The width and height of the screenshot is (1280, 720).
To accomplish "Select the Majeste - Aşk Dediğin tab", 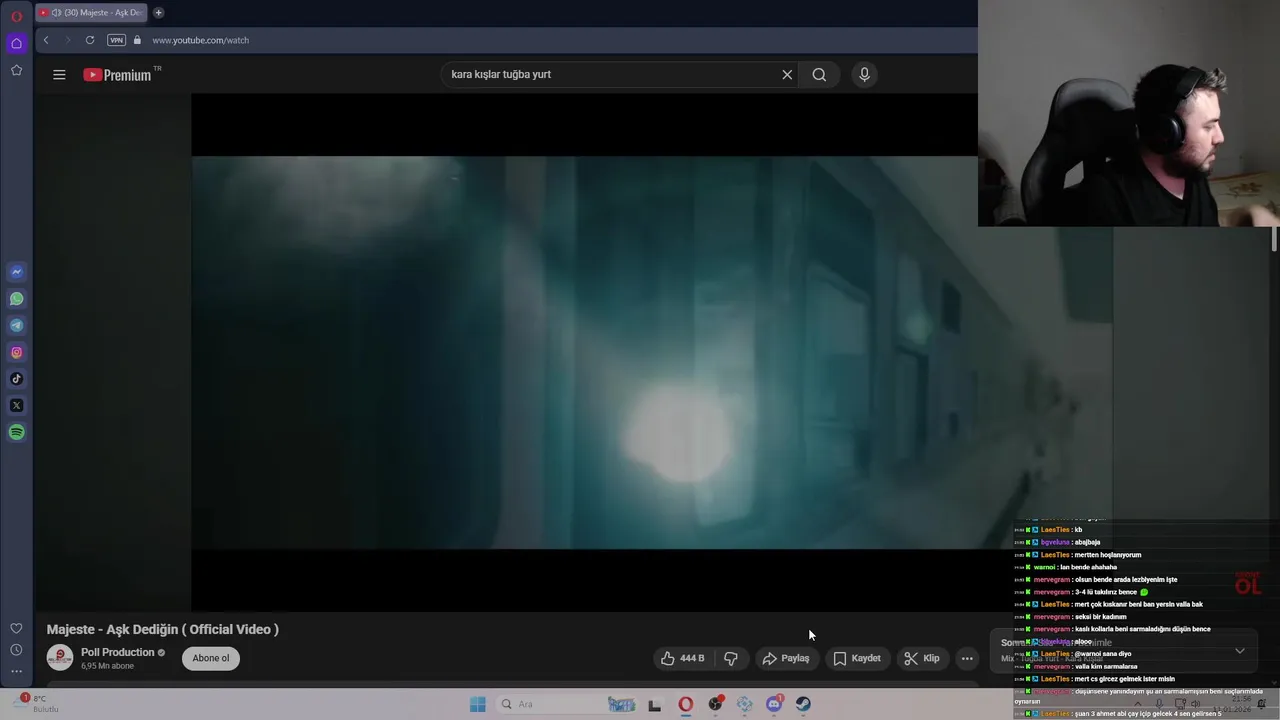I will click(91, 13).
